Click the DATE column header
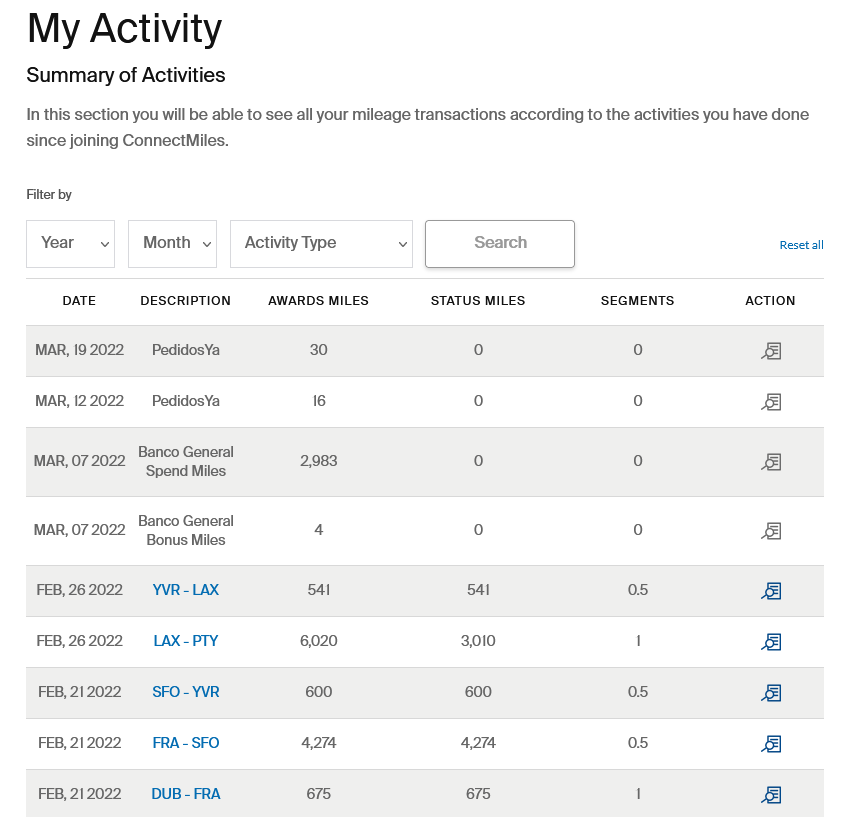 click(x=79, y=300)
